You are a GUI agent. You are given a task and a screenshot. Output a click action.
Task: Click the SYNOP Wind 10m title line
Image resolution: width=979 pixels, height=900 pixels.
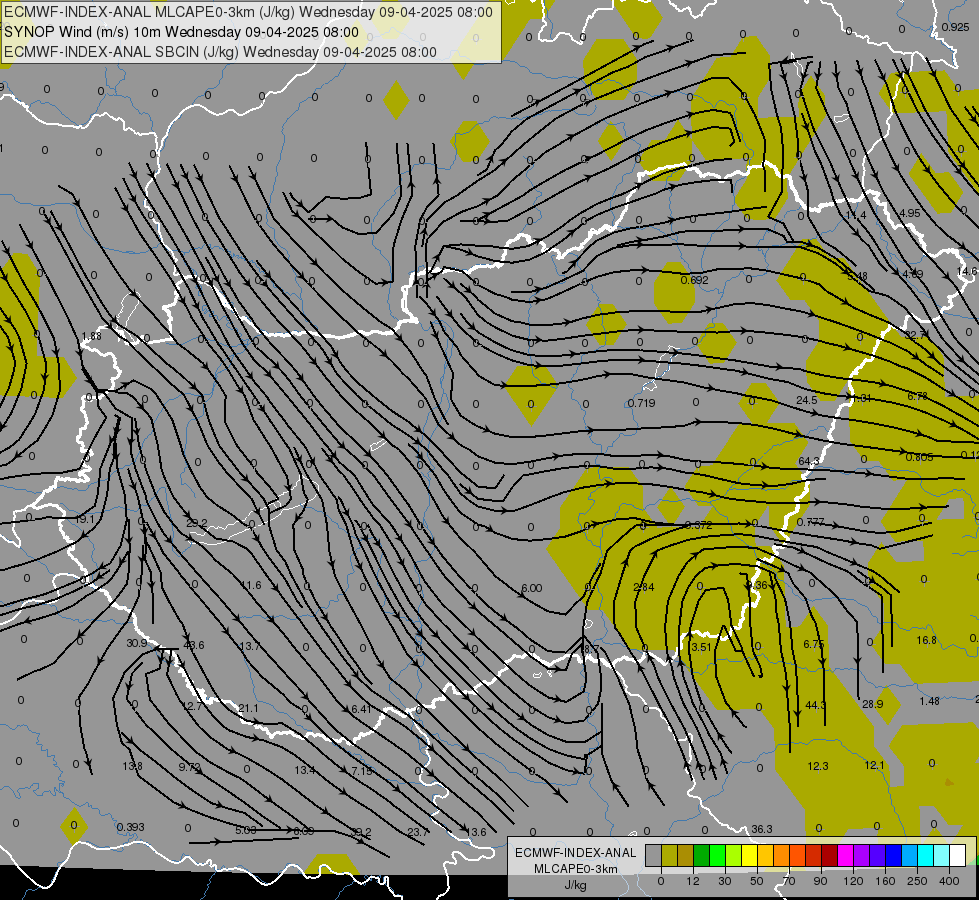182,32
